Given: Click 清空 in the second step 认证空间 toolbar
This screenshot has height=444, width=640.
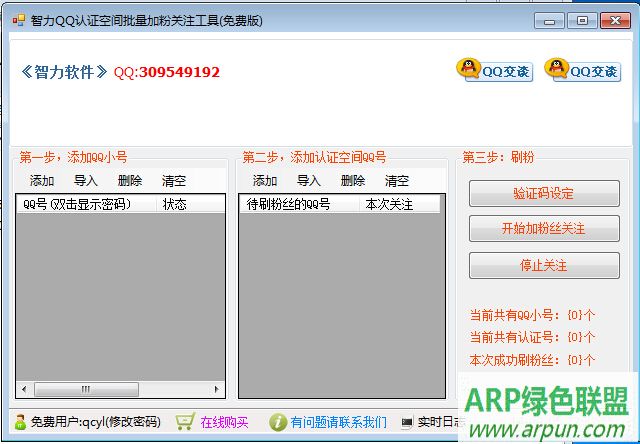Looking at the screenshot, I should coord(397,180).
